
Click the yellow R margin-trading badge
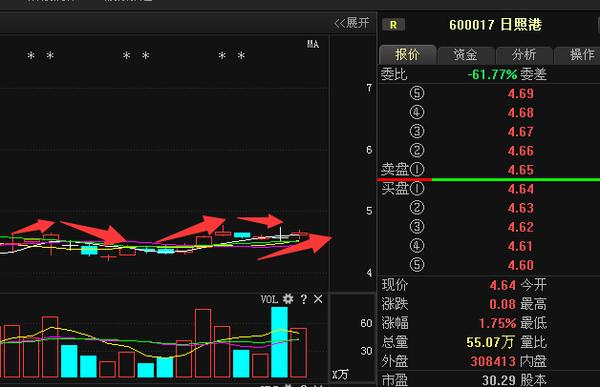coord(393,25)
